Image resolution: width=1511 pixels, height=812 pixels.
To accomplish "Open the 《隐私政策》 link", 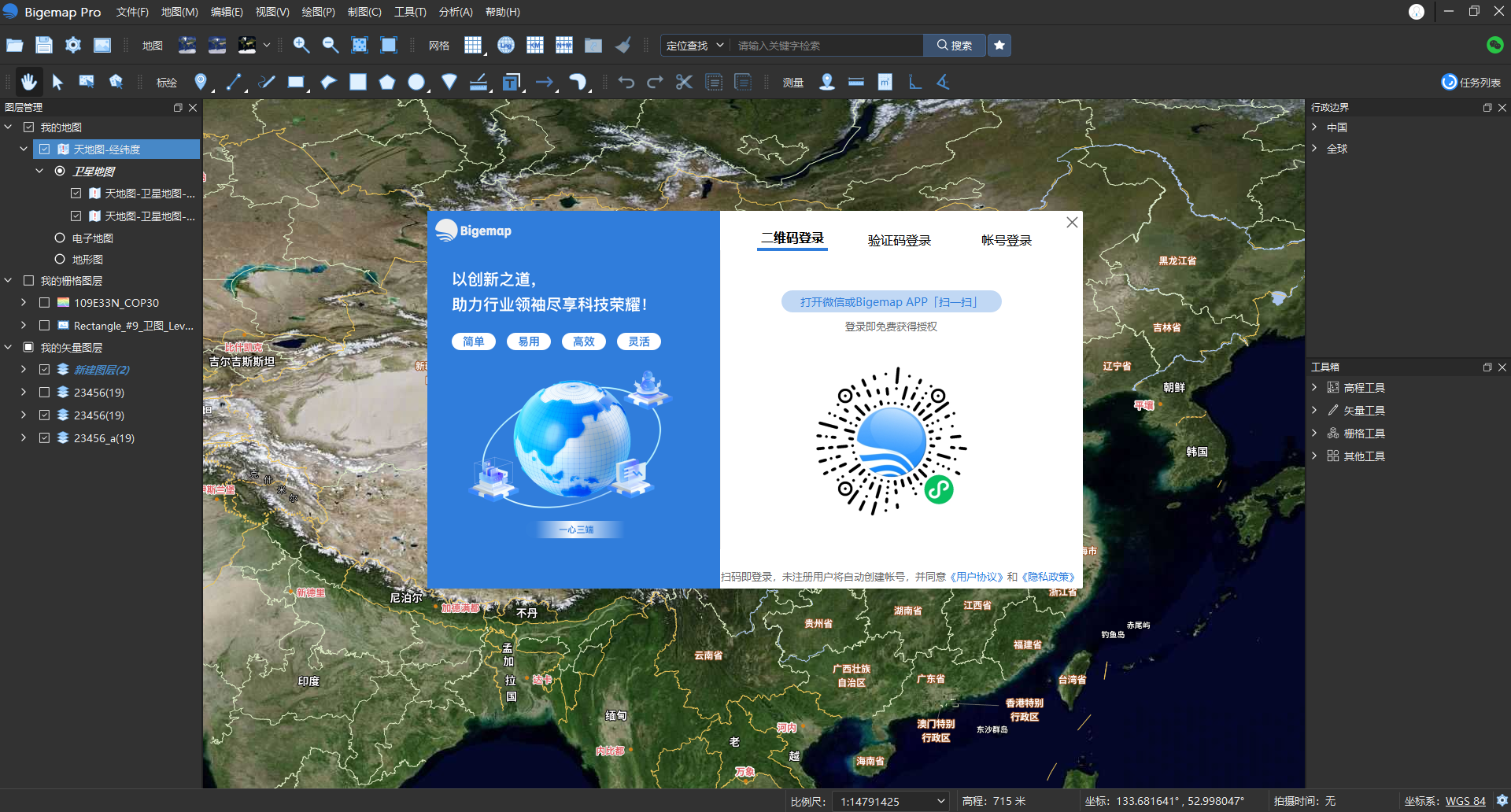I will [x=1048, y=577].
